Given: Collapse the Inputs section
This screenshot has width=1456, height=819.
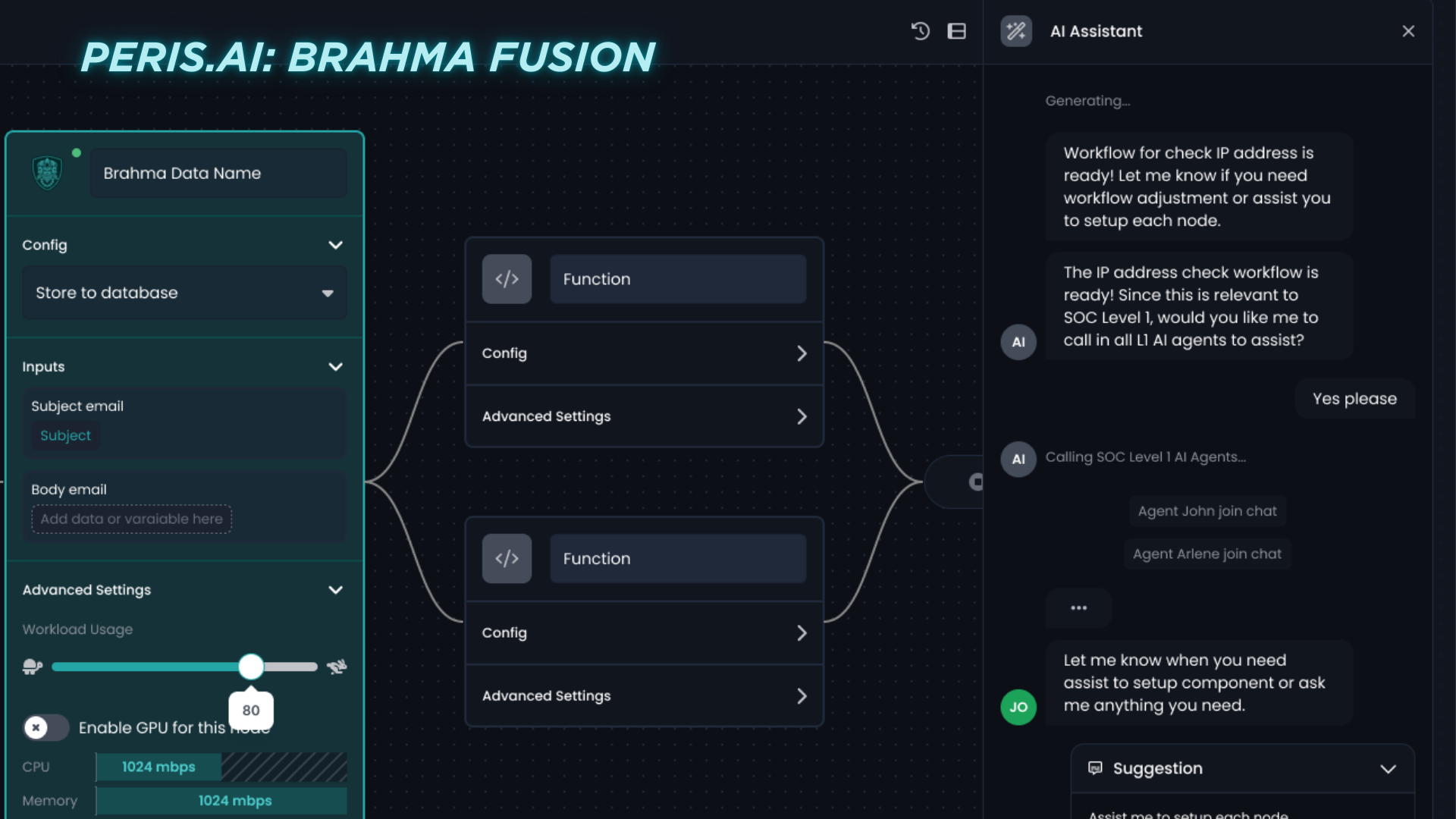Looking at the screenshot, I should tap(336, 366).
